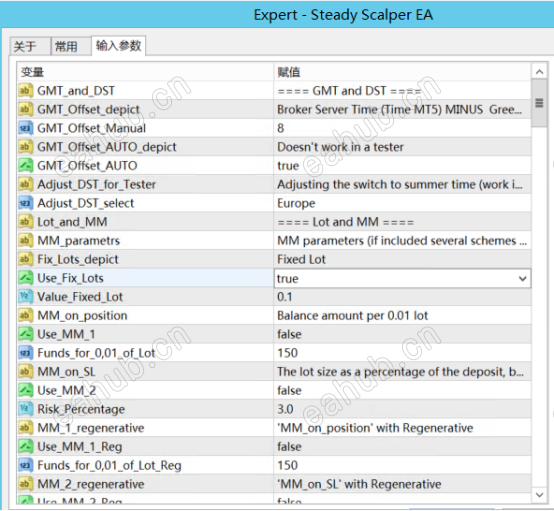
Task: Click the Use_MM_1_Reg false value
Action: [289, 447]
